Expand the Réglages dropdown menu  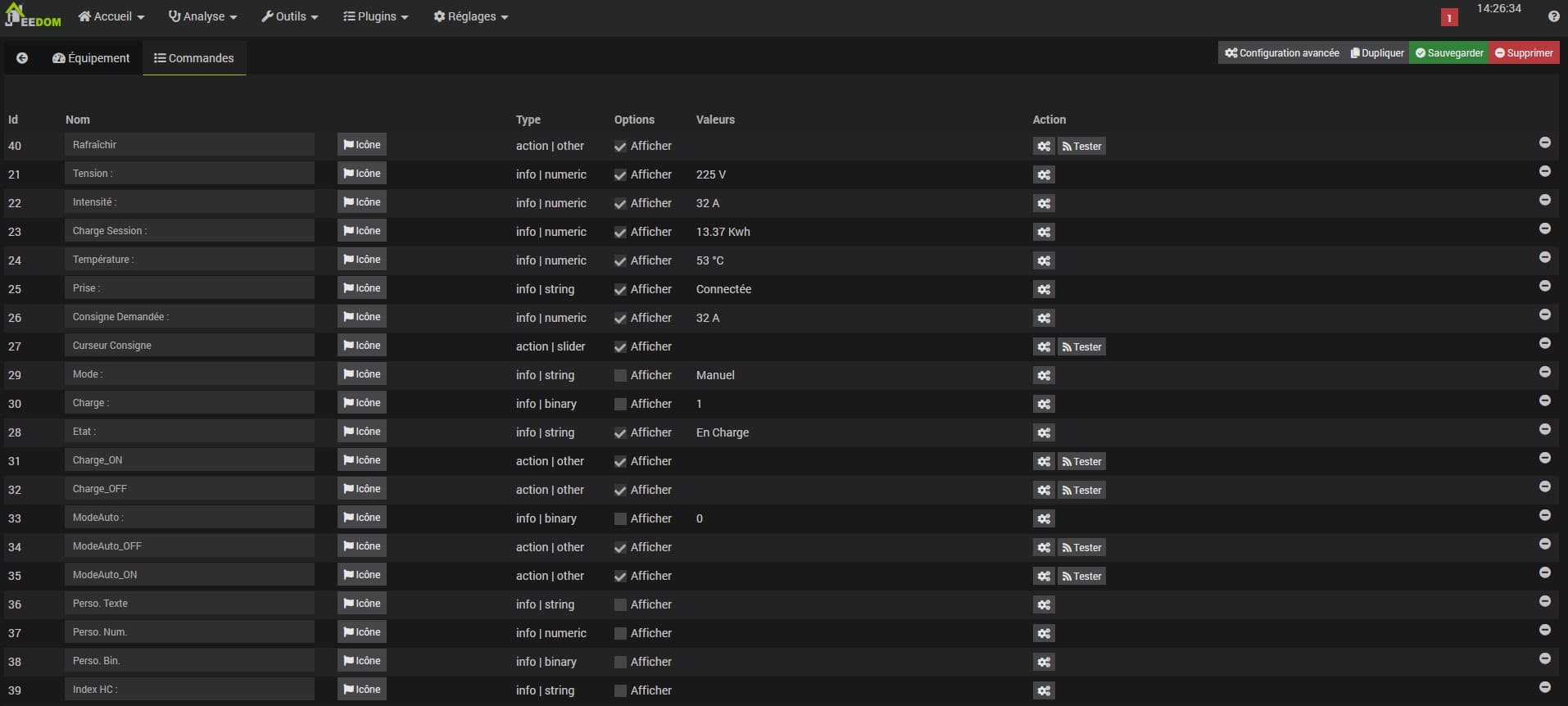coord(470,16)
